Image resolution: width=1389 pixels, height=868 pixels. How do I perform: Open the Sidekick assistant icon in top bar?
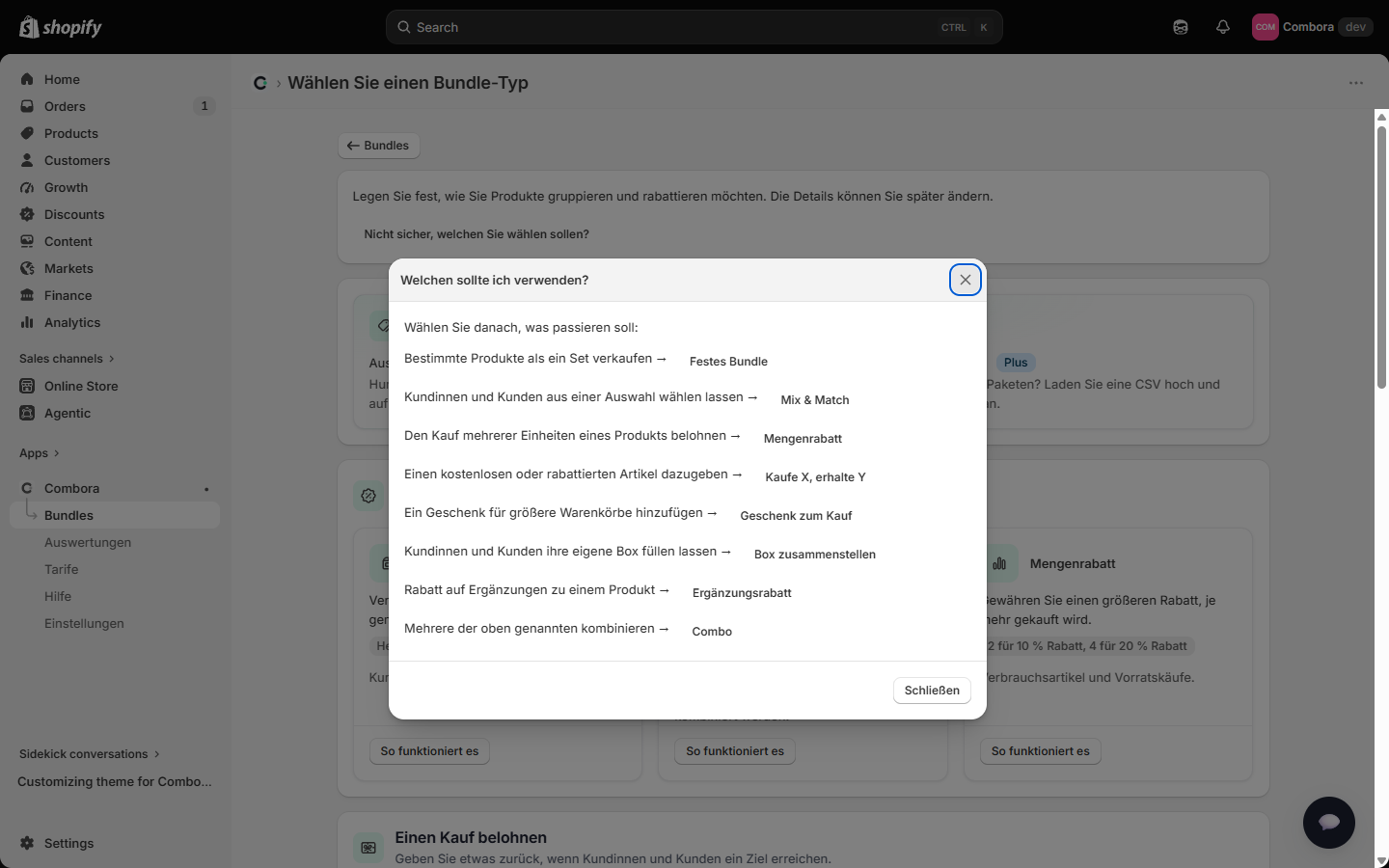1181,27
